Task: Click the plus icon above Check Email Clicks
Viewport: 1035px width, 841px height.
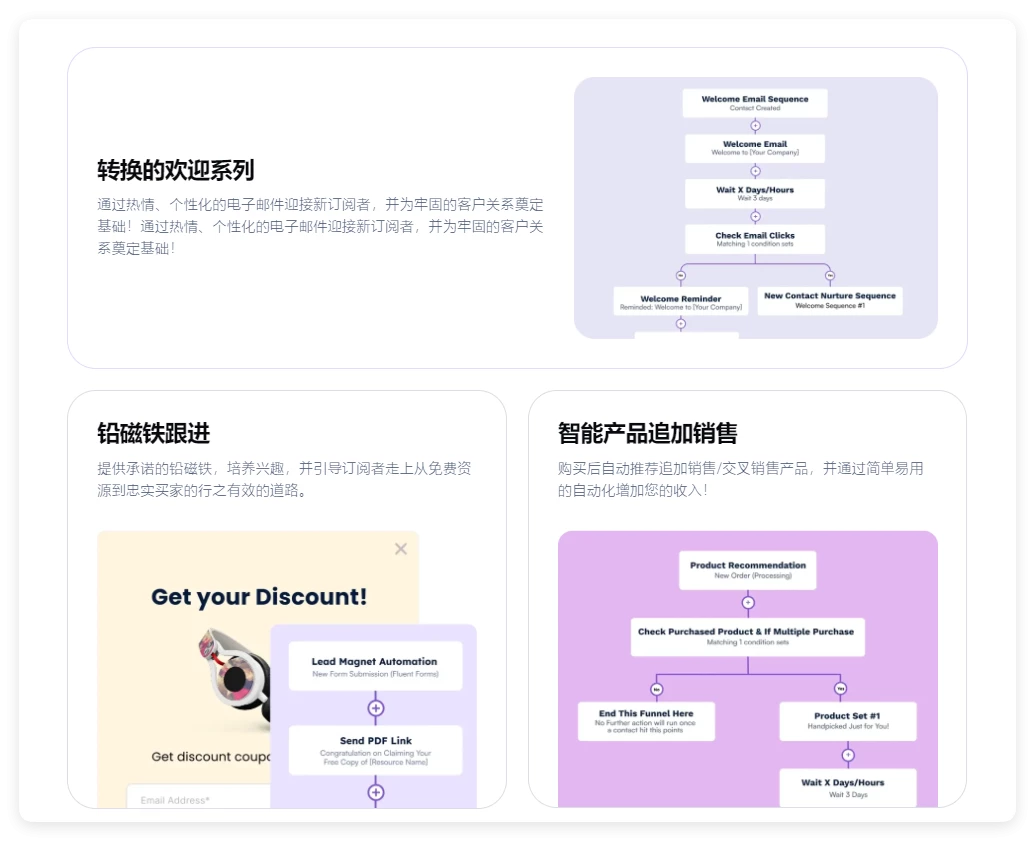Action: pyautogui.click(x=755, y=217)
